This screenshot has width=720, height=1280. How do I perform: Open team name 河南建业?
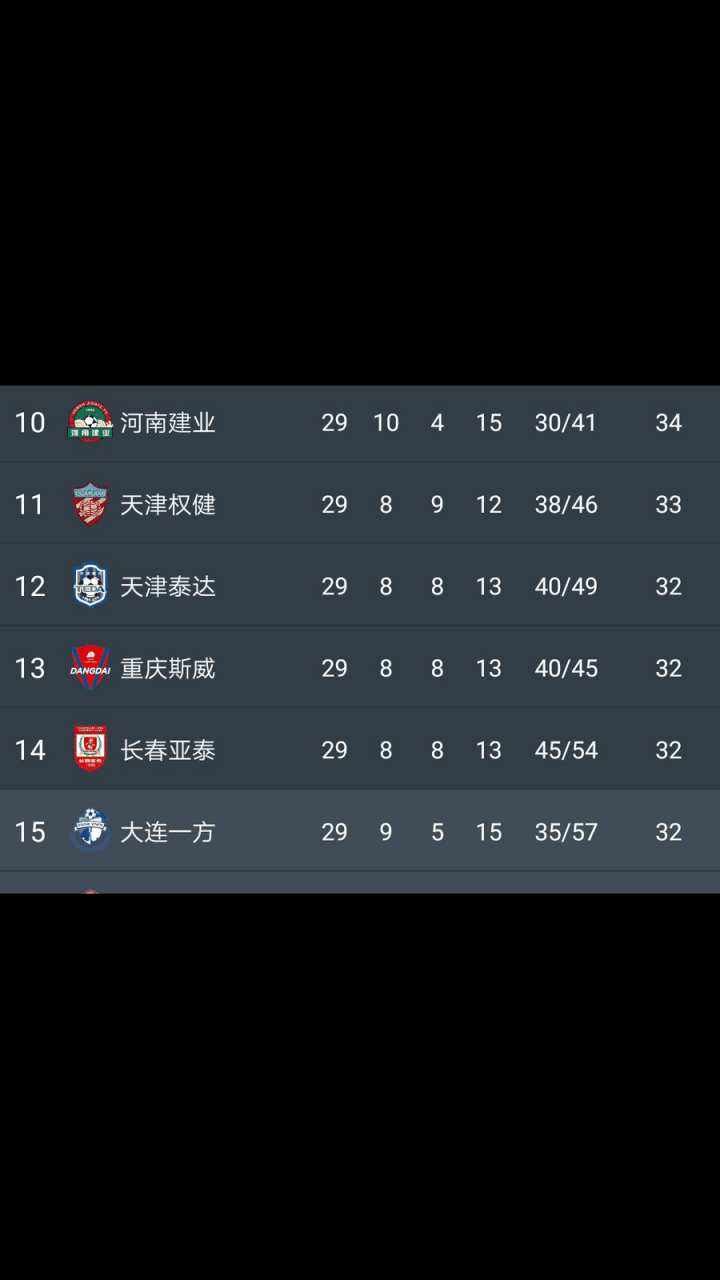tap(168, 423)
